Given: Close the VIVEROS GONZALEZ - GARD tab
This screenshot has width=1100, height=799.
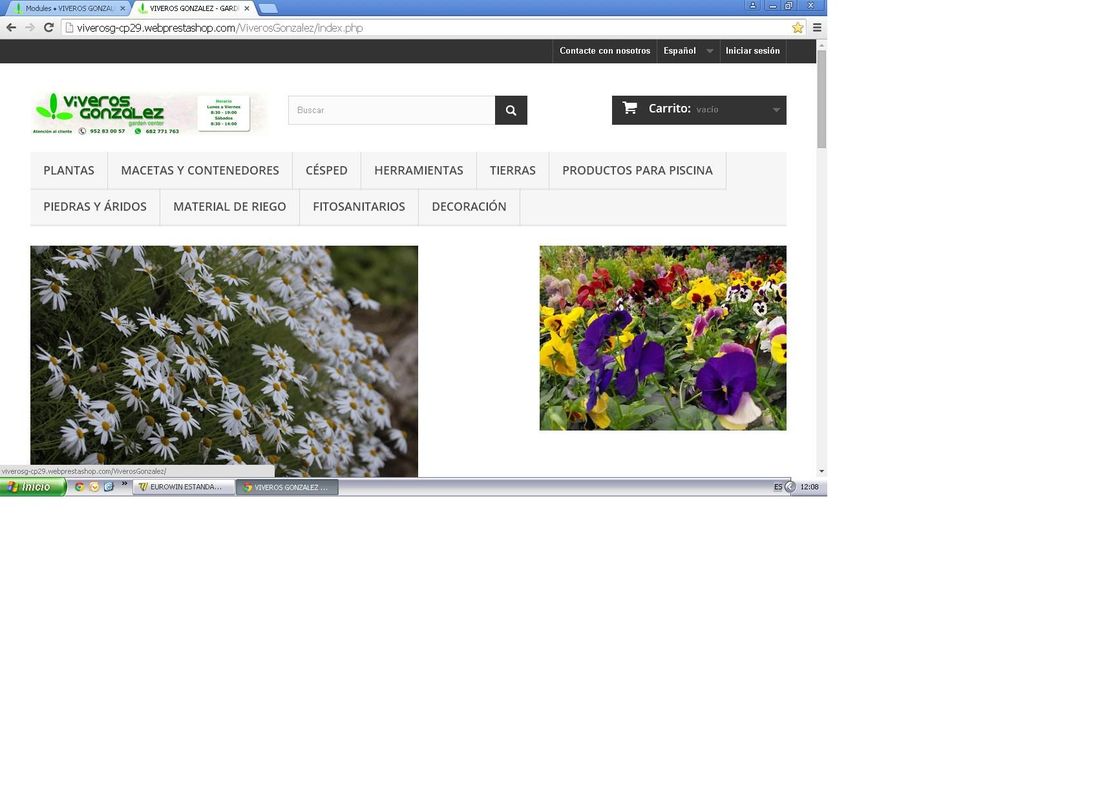Looking at the screenshot, I should (x=247, y=8).
